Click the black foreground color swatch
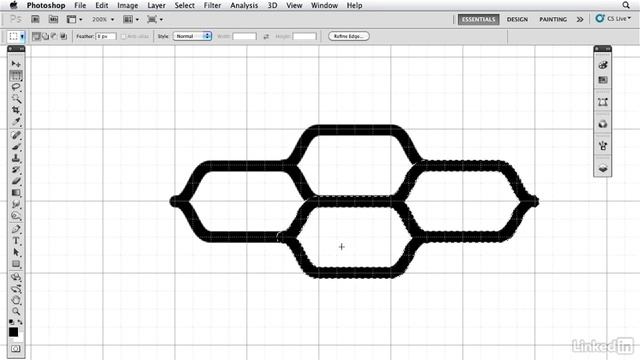640x360 pixels. tap(13, 331)
